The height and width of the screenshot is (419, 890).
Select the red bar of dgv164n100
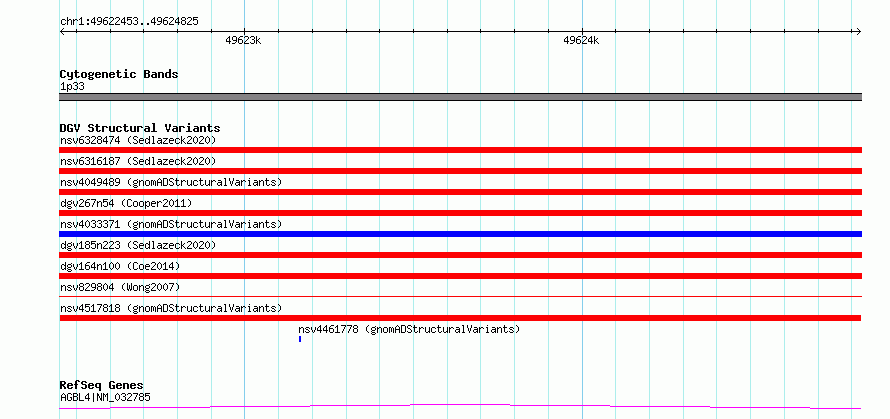point(460,276)
